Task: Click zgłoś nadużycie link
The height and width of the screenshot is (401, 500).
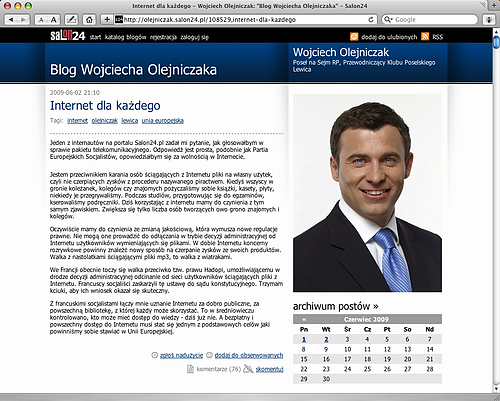Action: [x=181, y=356]
